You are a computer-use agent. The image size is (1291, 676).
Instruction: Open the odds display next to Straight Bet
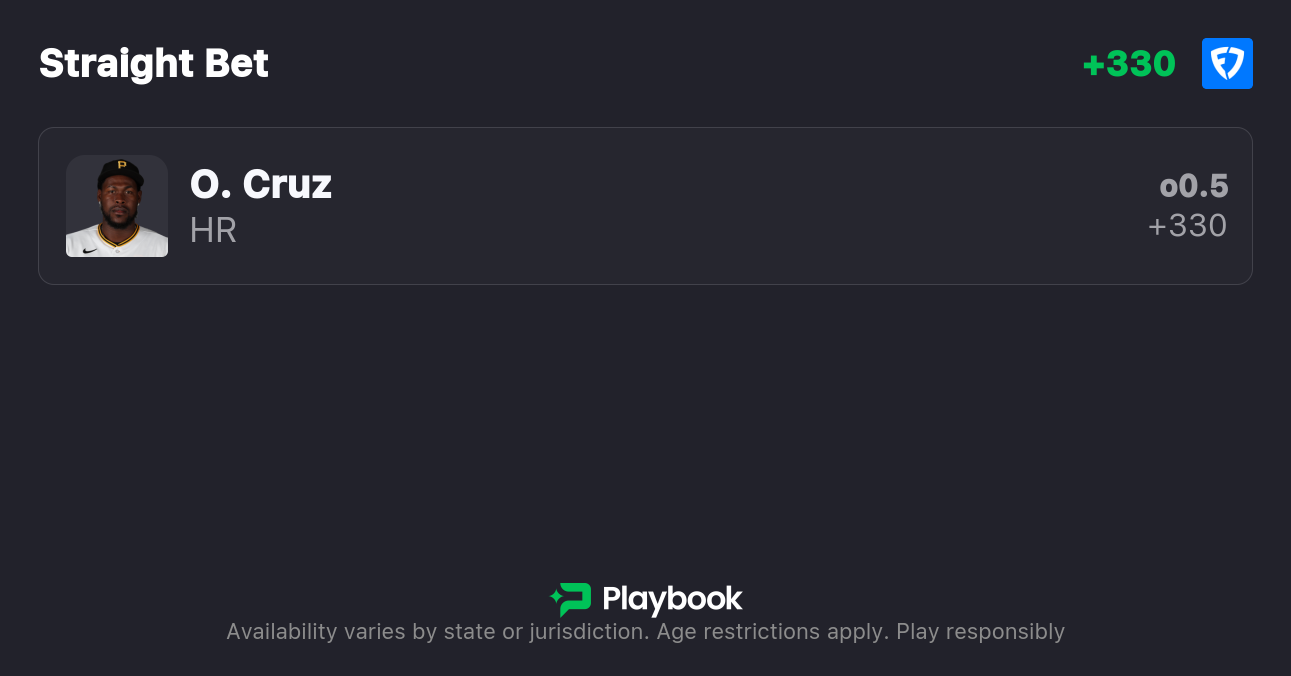coord(1129,63)
